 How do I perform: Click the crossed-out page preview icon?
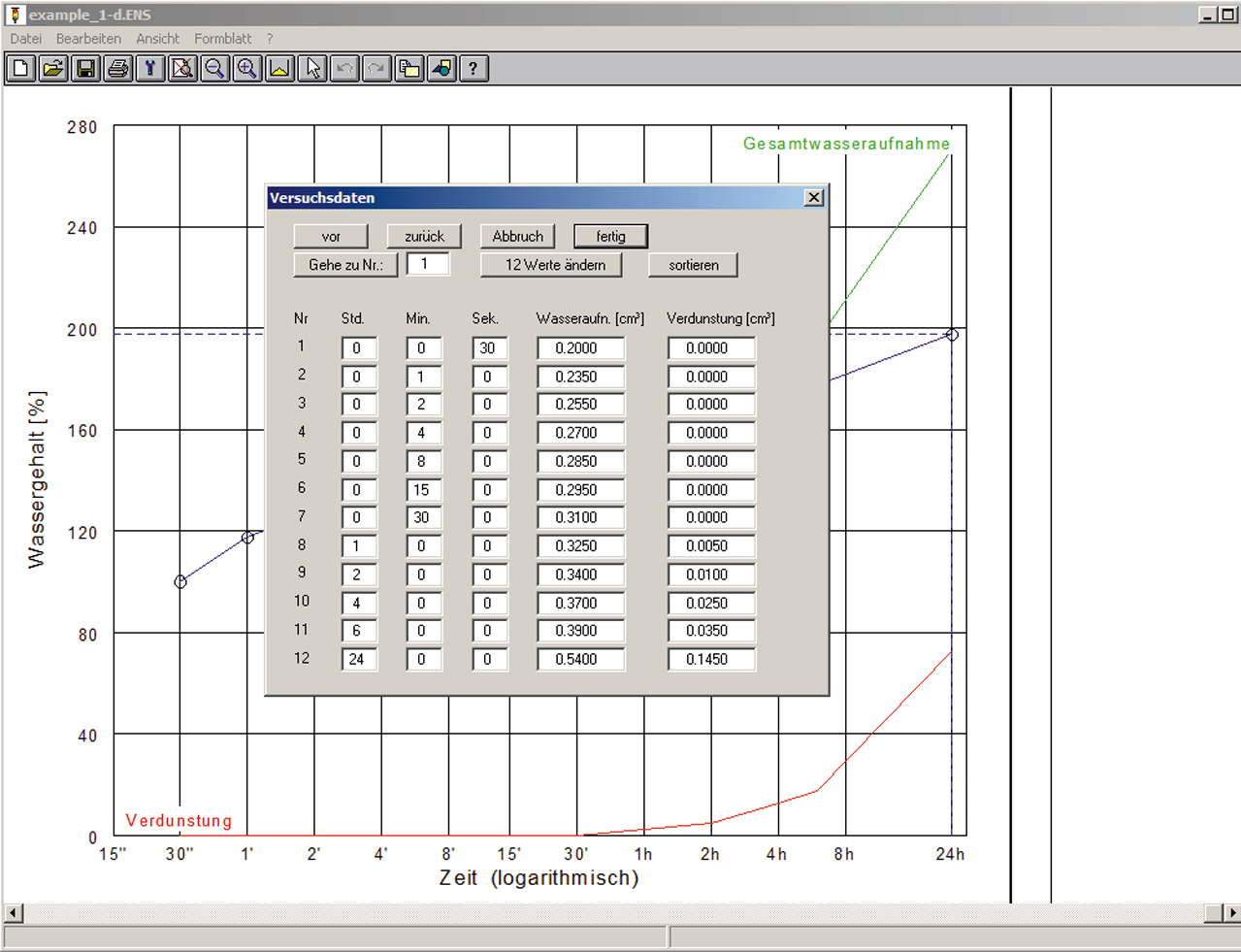182,69
